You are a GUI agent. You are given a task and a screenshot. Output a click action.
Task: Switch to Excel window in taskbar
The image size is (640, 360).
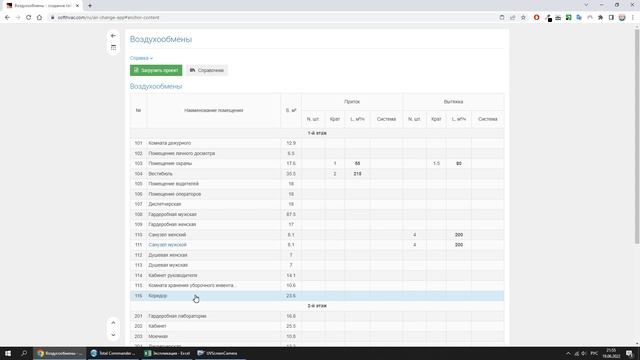(x=167, y=353)
